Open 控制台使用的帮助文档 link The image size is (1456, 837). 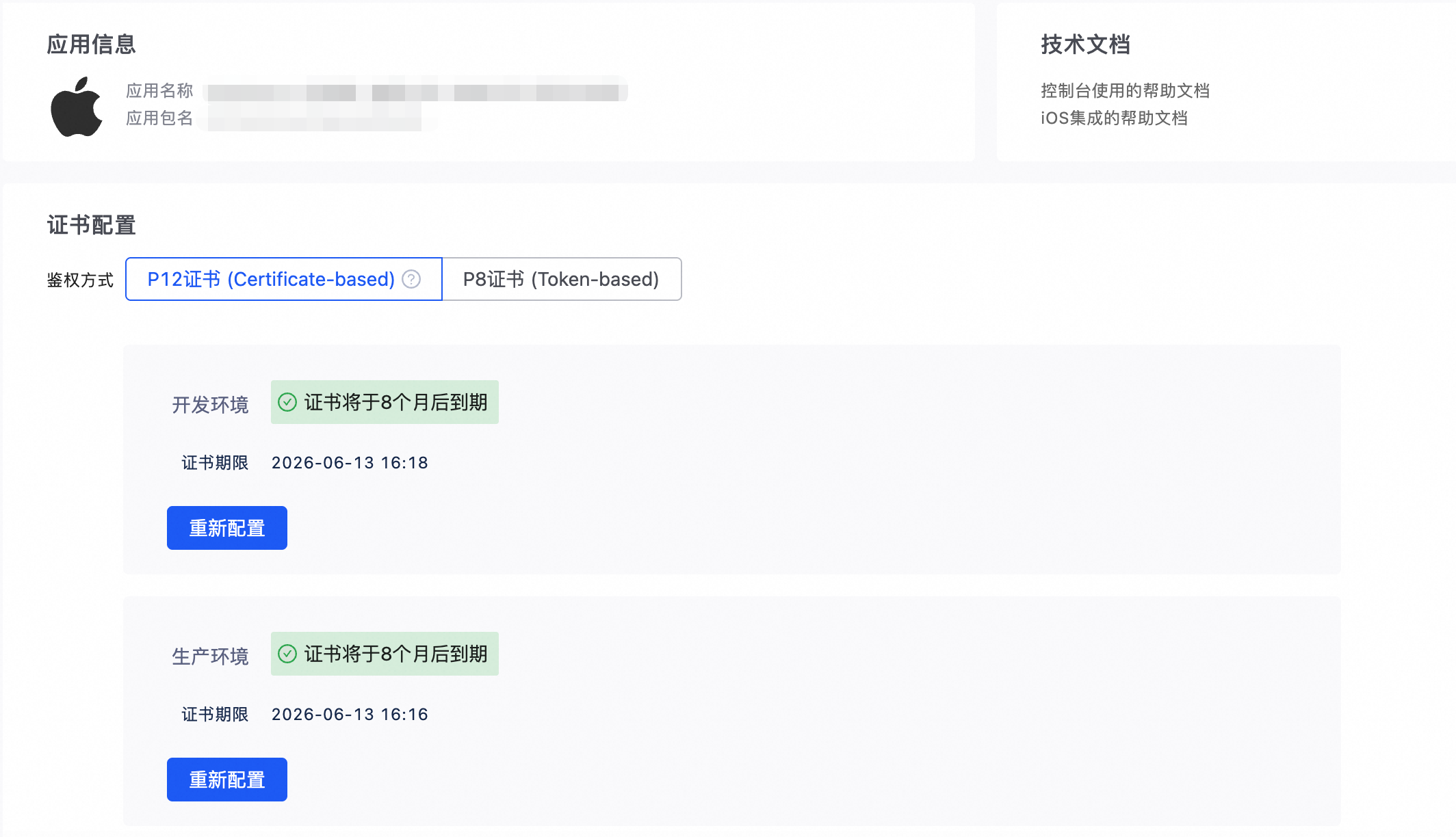point(1125,91)
